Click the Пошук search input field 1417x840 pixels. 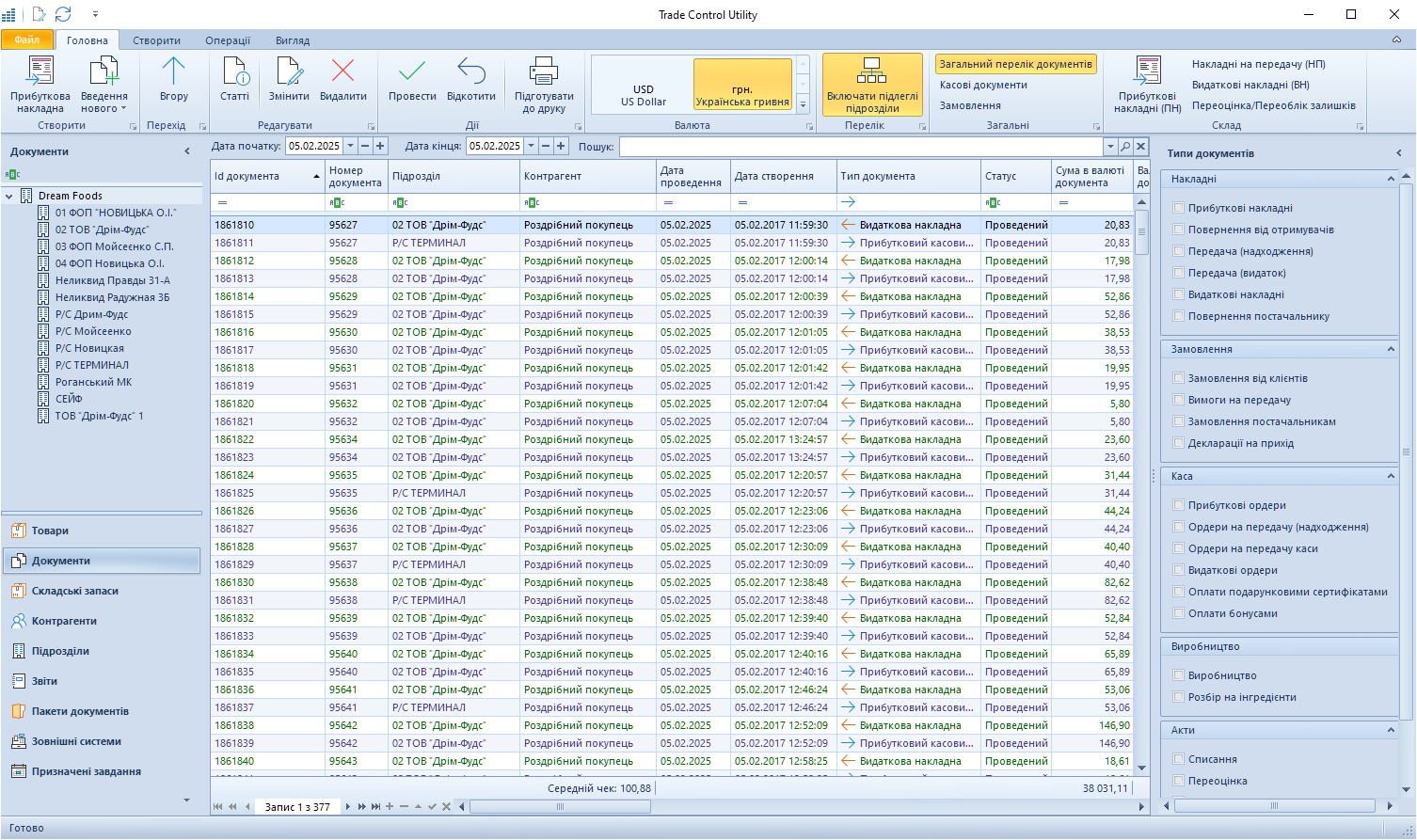(x=861, y=147)
